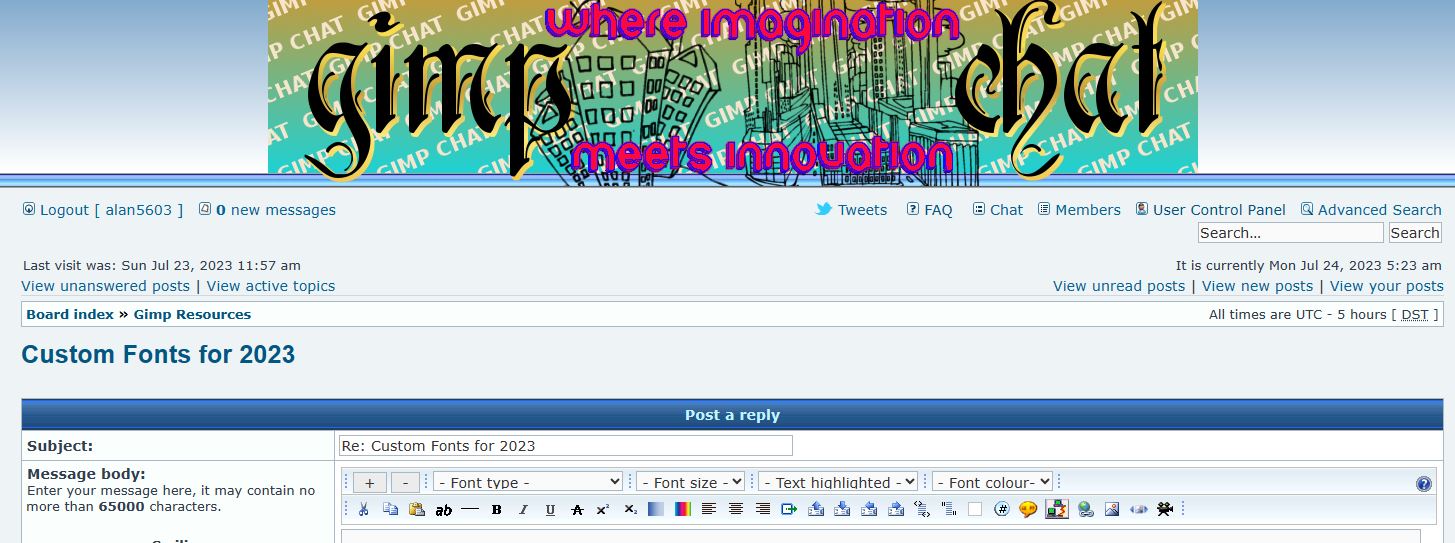Screen dimensions: 1455x543
Task: Click the DST abbreviation
Action: tap(1415, 314)
